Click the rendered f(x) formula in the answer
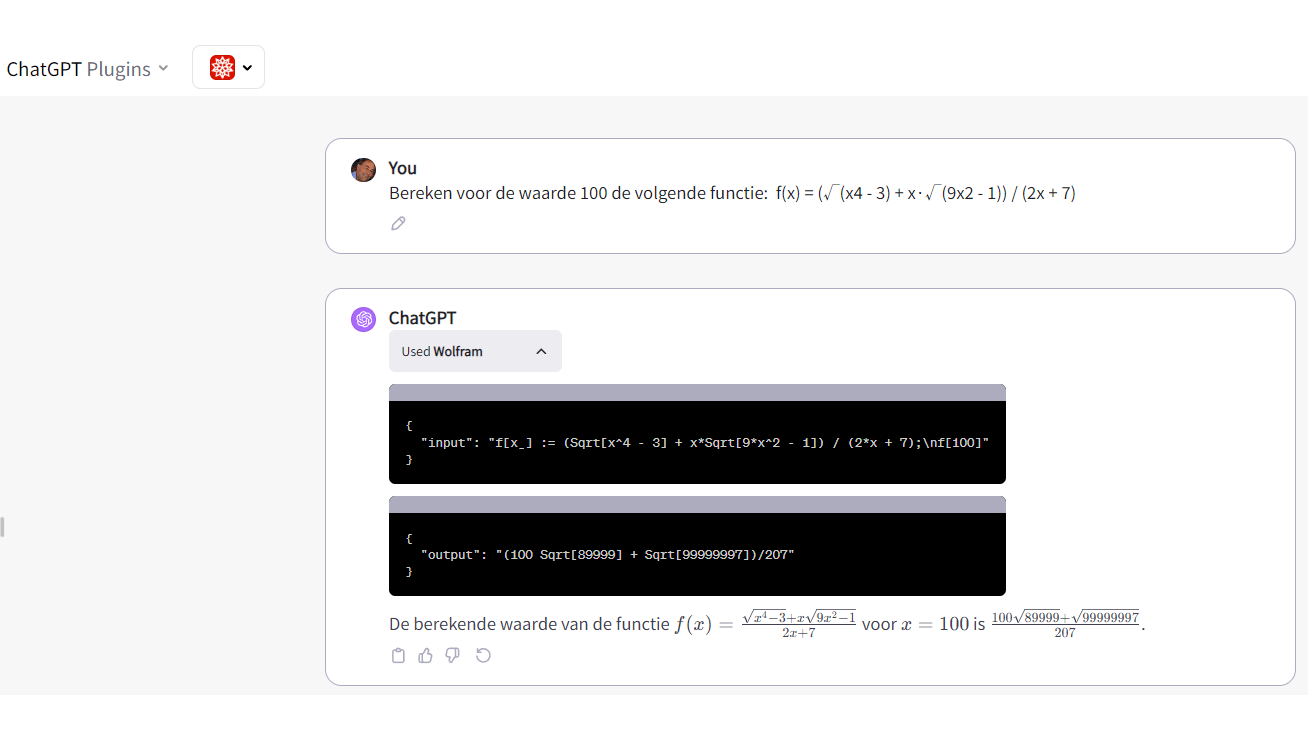The height and width of the screenshot is (736, 1308). pyautogui.click(x=765, y=624)
